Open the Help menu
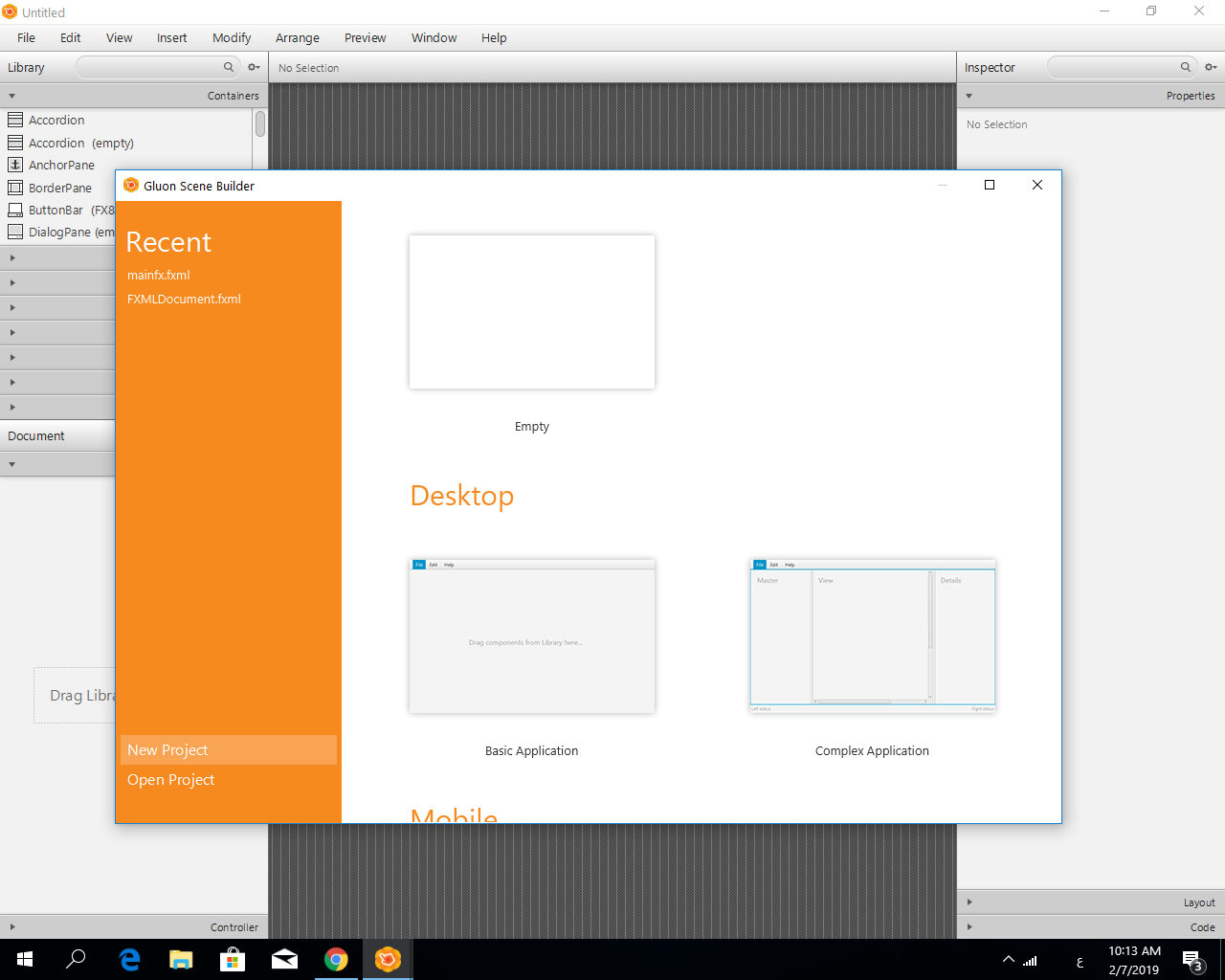The height and width of the screenshot is (980, 1225). point(494,37)
